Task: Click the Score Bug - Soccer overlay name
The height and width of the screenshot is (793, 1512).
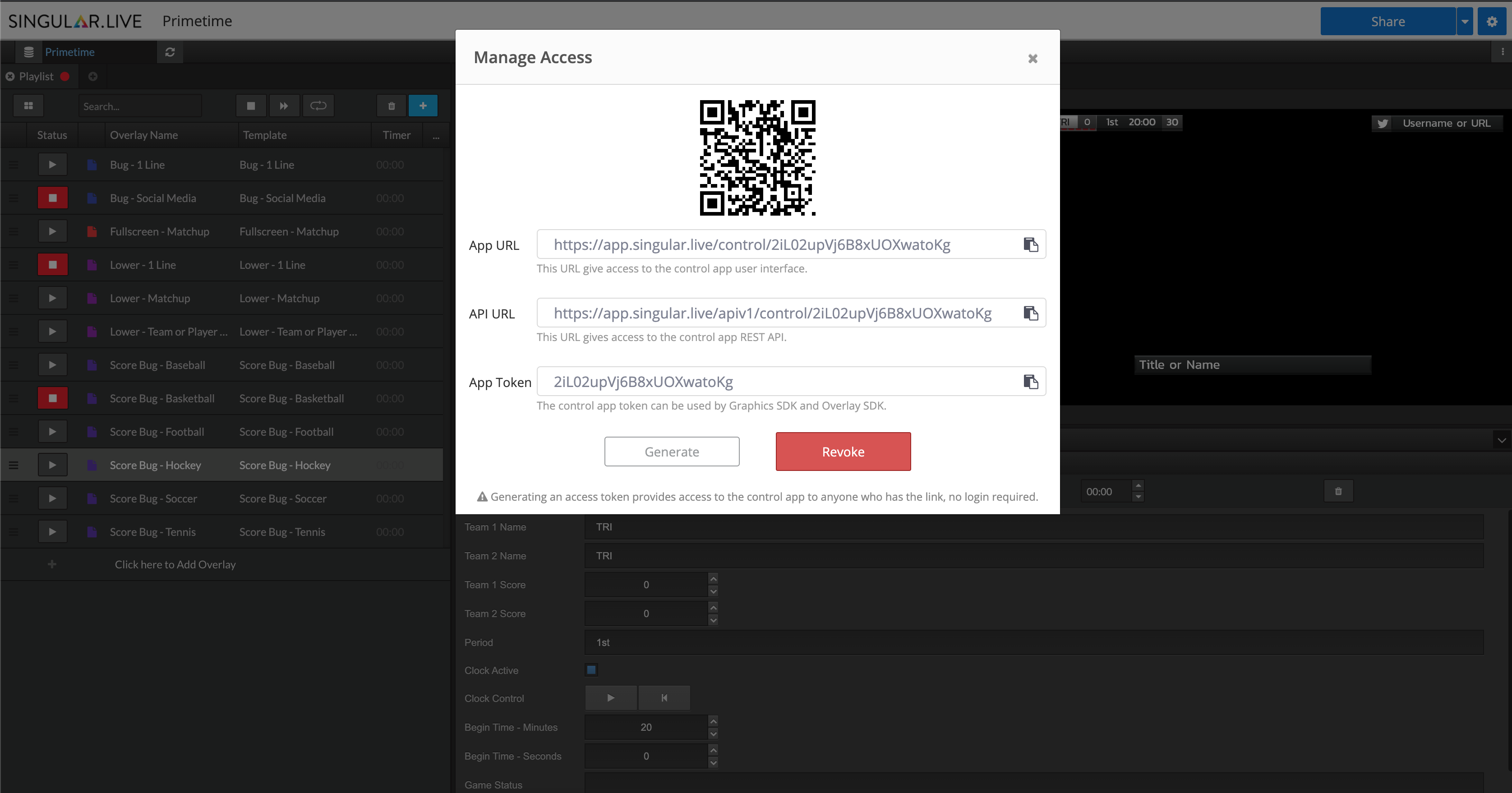Action: pyautogui.click(x=153, y=498)
